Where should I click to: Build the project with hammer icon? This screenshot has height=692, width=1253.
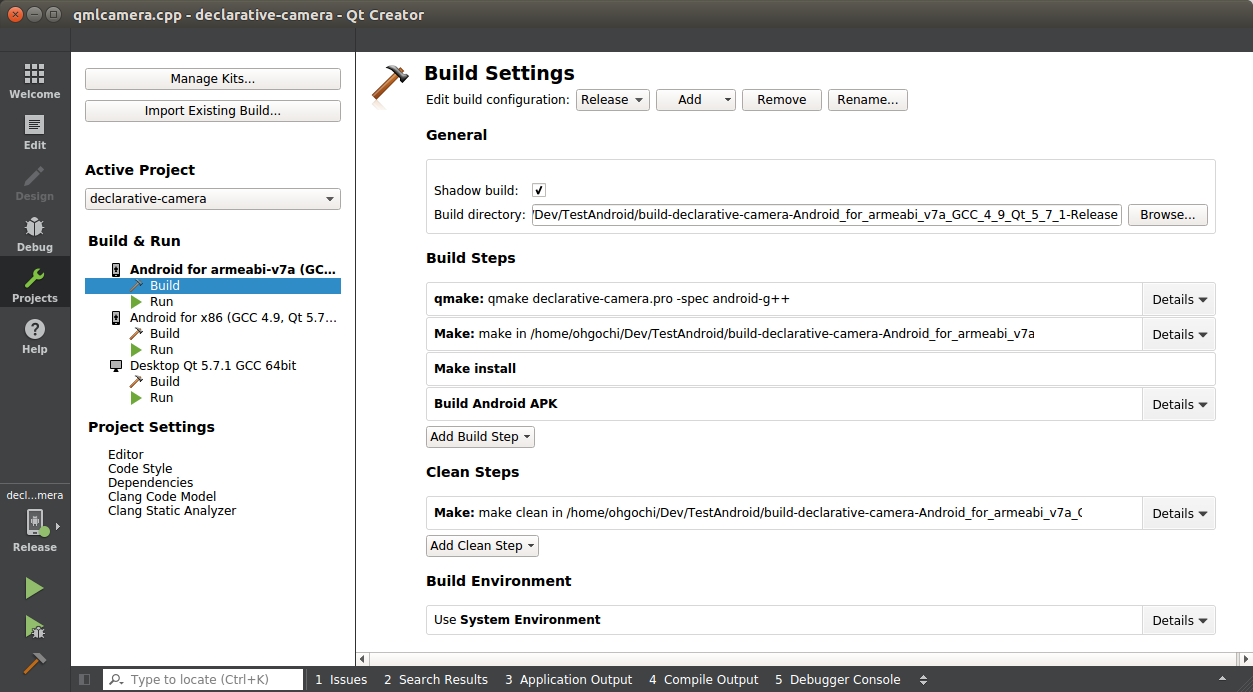[35, 664]
